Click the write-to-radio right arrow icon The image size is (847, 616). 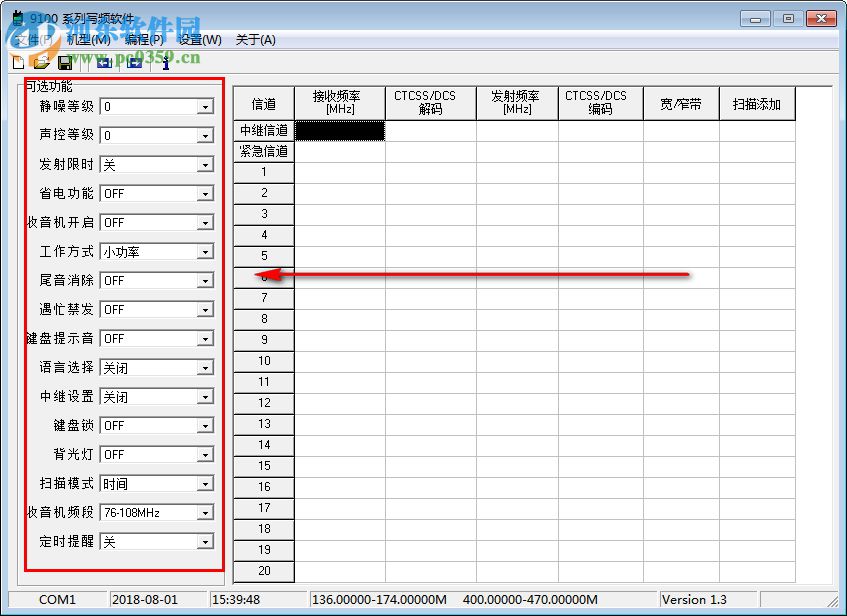[134, 63]
